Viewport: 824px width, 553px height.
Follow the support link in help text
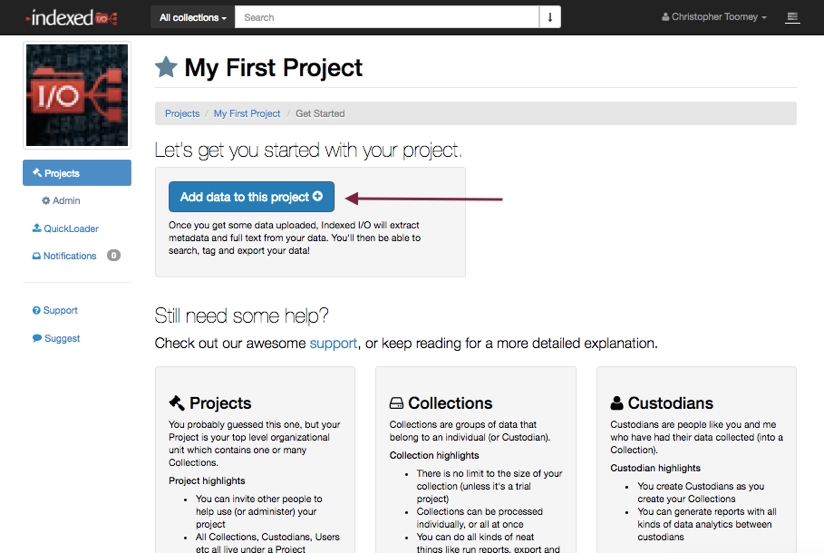tap(333, 343)
